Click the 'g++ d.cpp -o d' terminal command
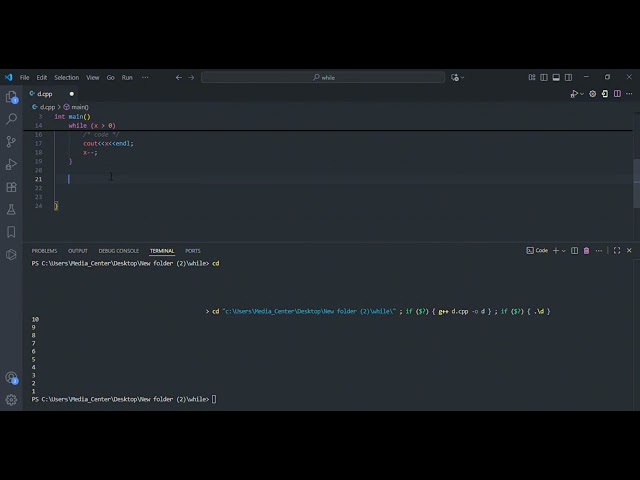This screenshot has width=640, height=480. pyautogui.click(x=462, y=311)
